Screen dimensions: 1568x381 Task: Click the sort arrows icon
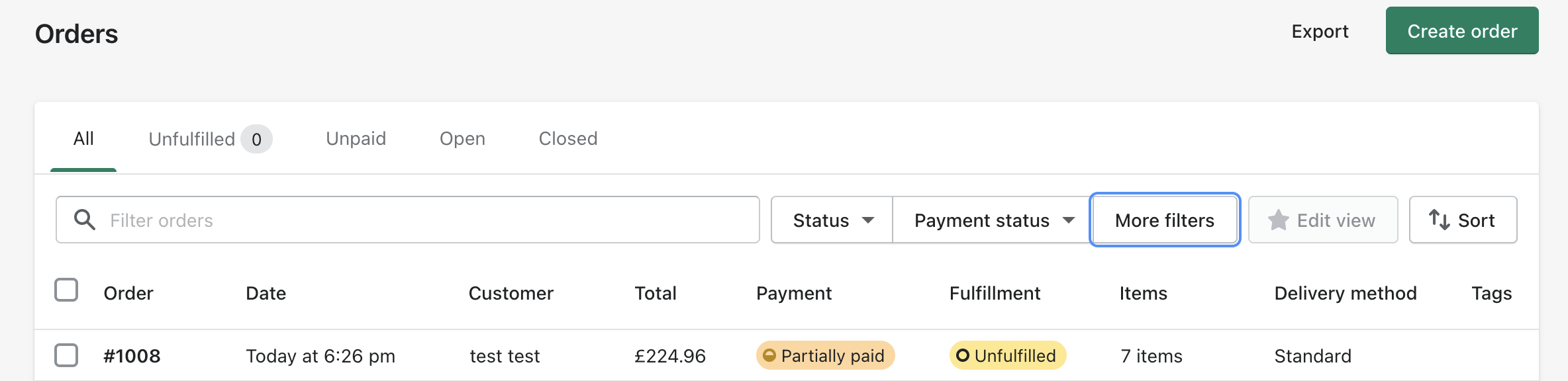pyautogui.click(x=1439, y=220)
